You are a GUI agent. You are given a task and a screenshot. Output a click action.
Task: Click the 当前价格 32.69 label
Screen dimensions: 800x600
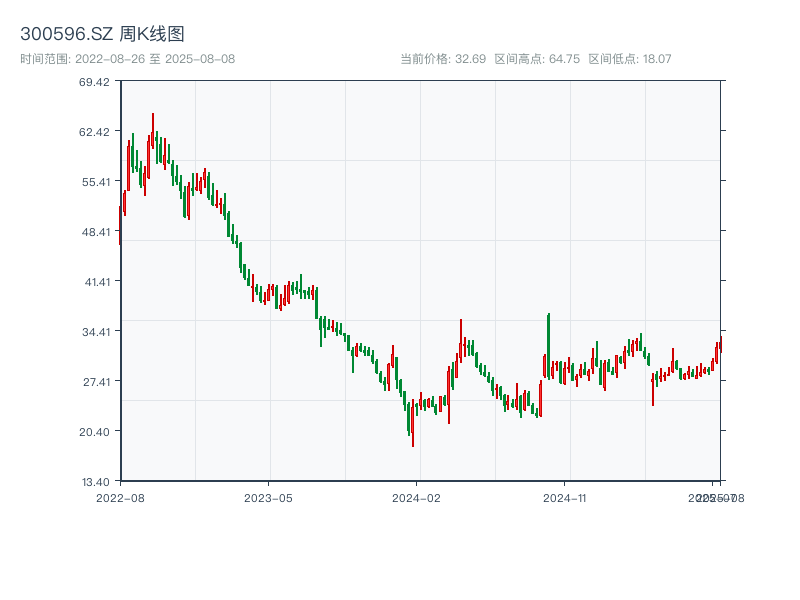click(x=443, y=59)
